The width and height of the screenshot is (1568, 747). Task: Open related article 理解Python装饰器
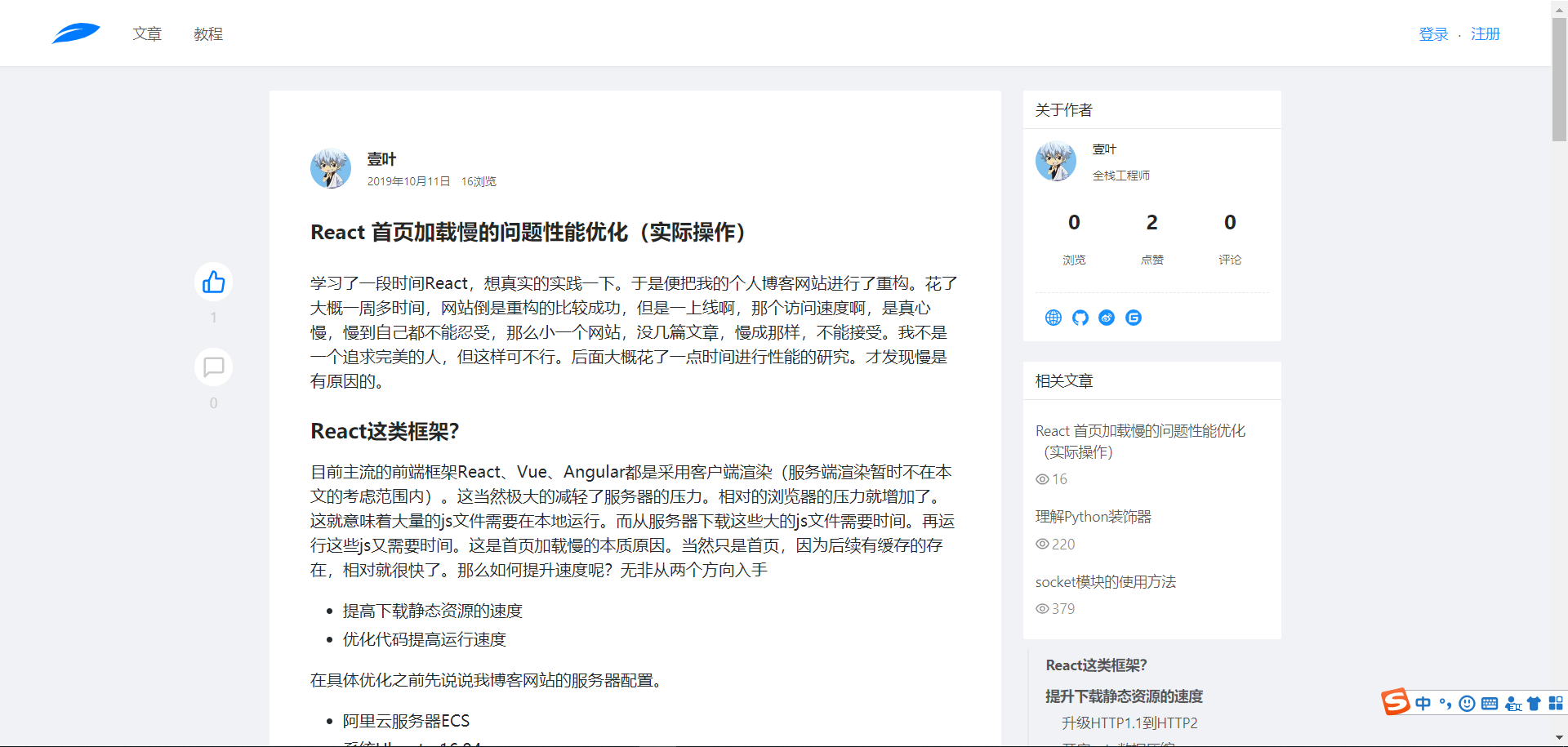1093,517
